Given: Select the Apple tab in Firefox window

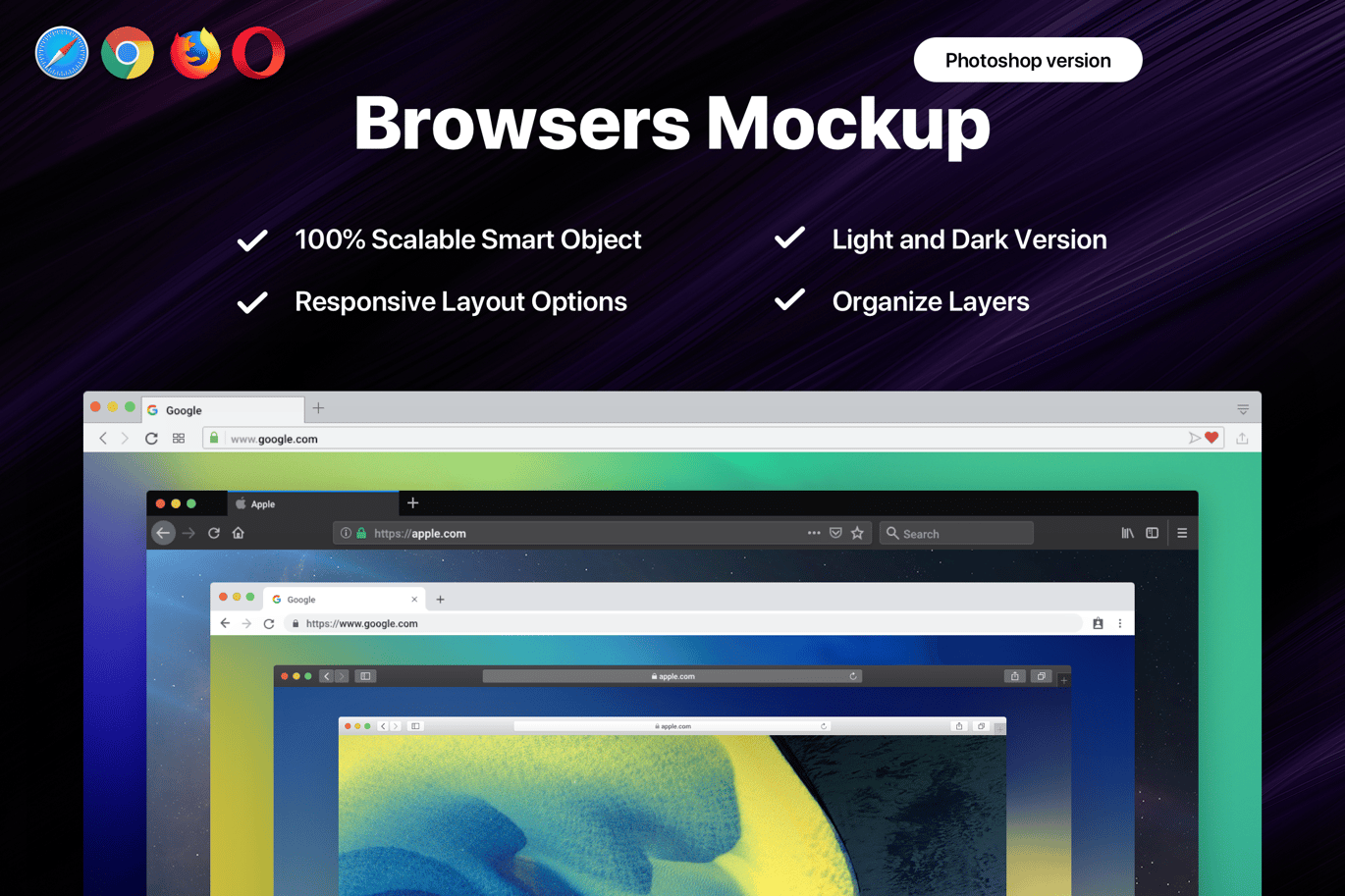Looking at the screenshot, I should pos(313,503).
